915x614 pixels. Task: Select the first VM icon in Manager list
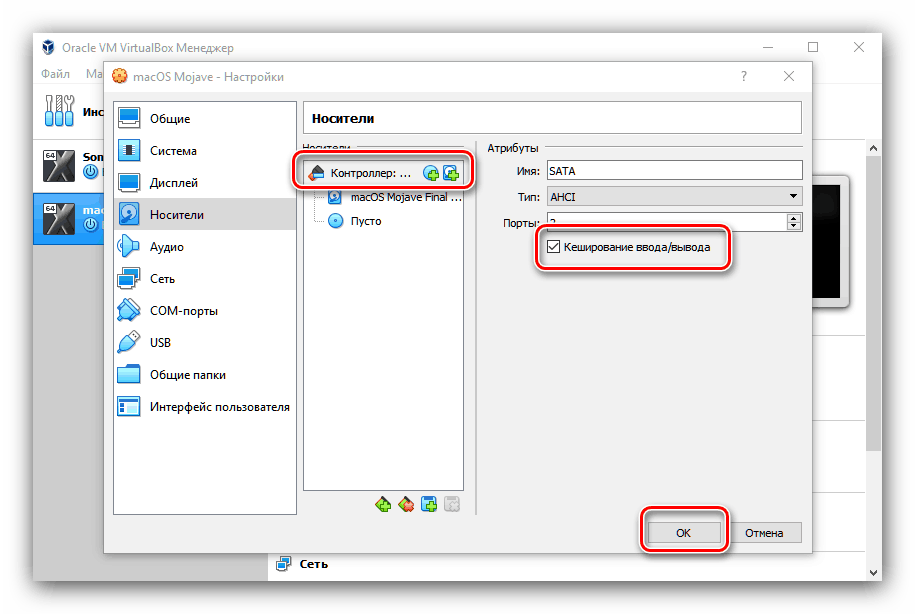59,166
